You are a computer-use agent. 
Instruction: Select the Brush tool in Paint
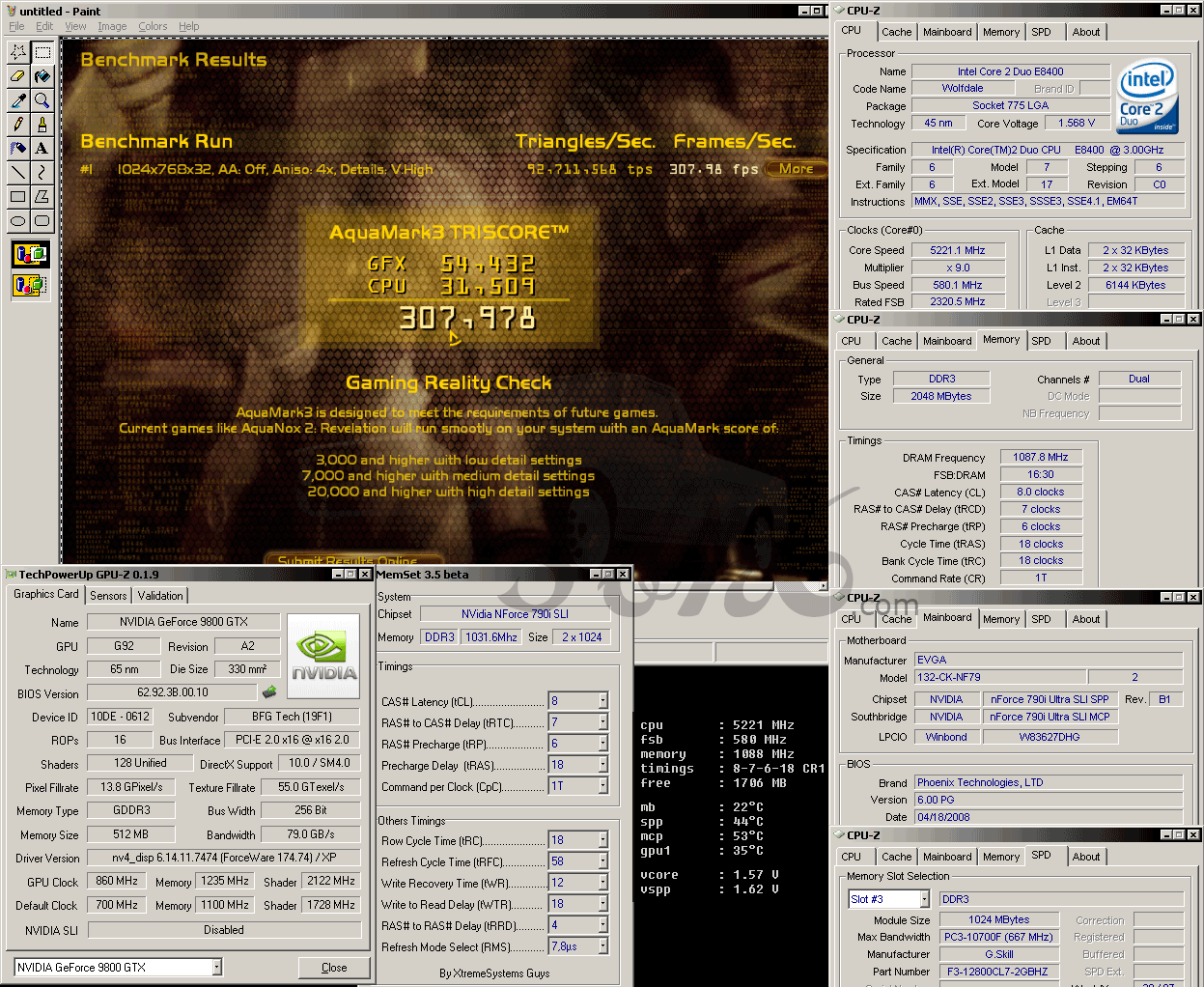coord(42,125)
